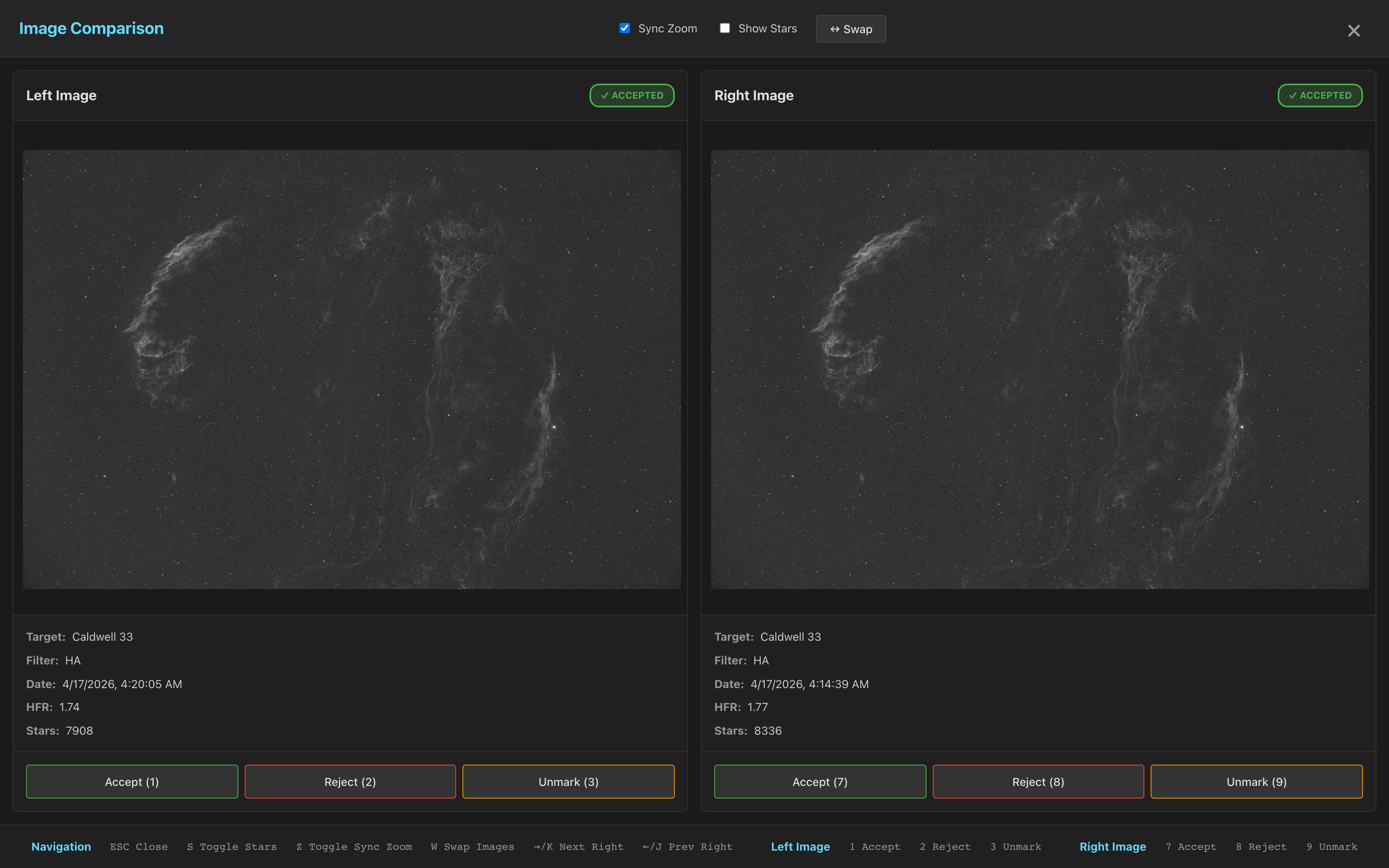Click the footer 7 Accept hint
The width and height of the screenshot is (1389, 868).
pyautogui.click(x=1191, y=846)
